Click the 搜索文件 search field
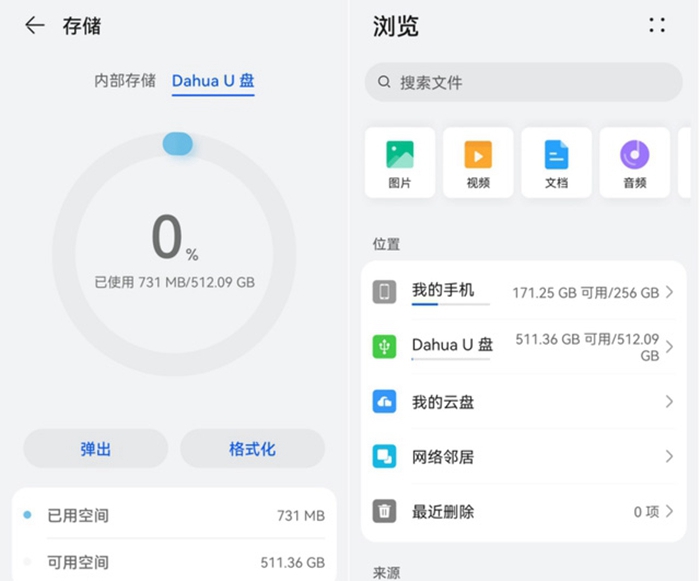Image resolution: width=700 pixels, height=581 pixels. pyautogui.click(x=524, y=82)
